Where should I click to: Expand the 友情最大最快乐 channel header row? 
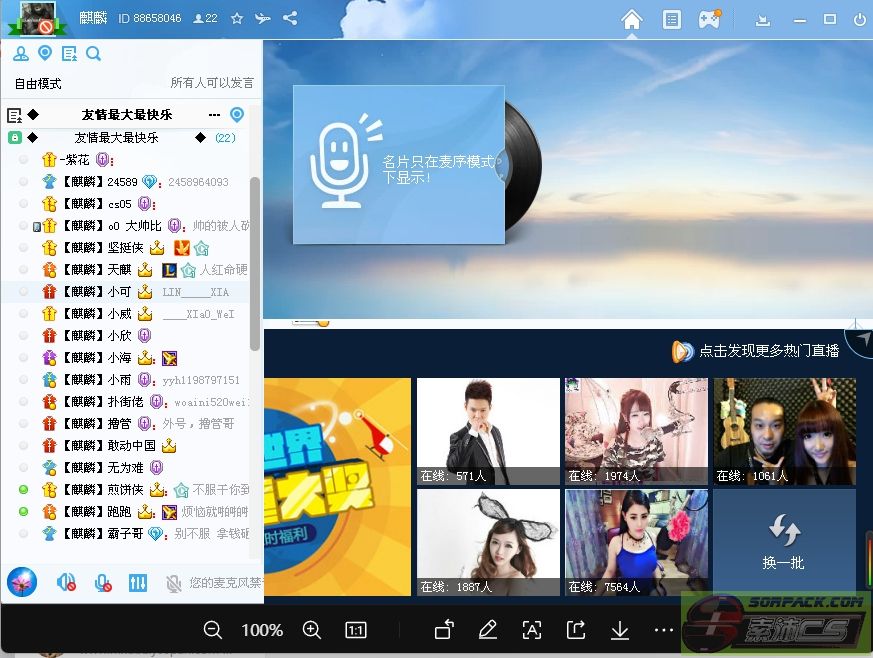126,115
